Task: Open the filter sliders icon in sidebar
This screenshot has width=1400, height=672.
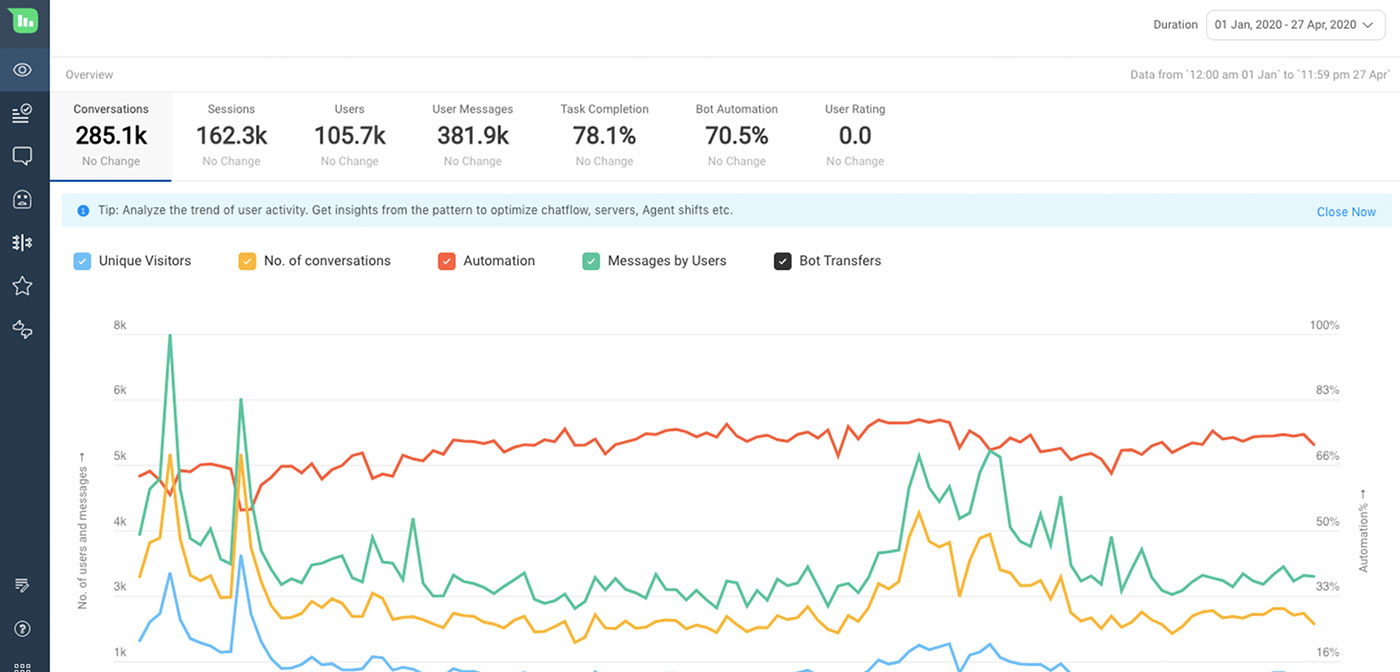Action: tap(22, 241)
